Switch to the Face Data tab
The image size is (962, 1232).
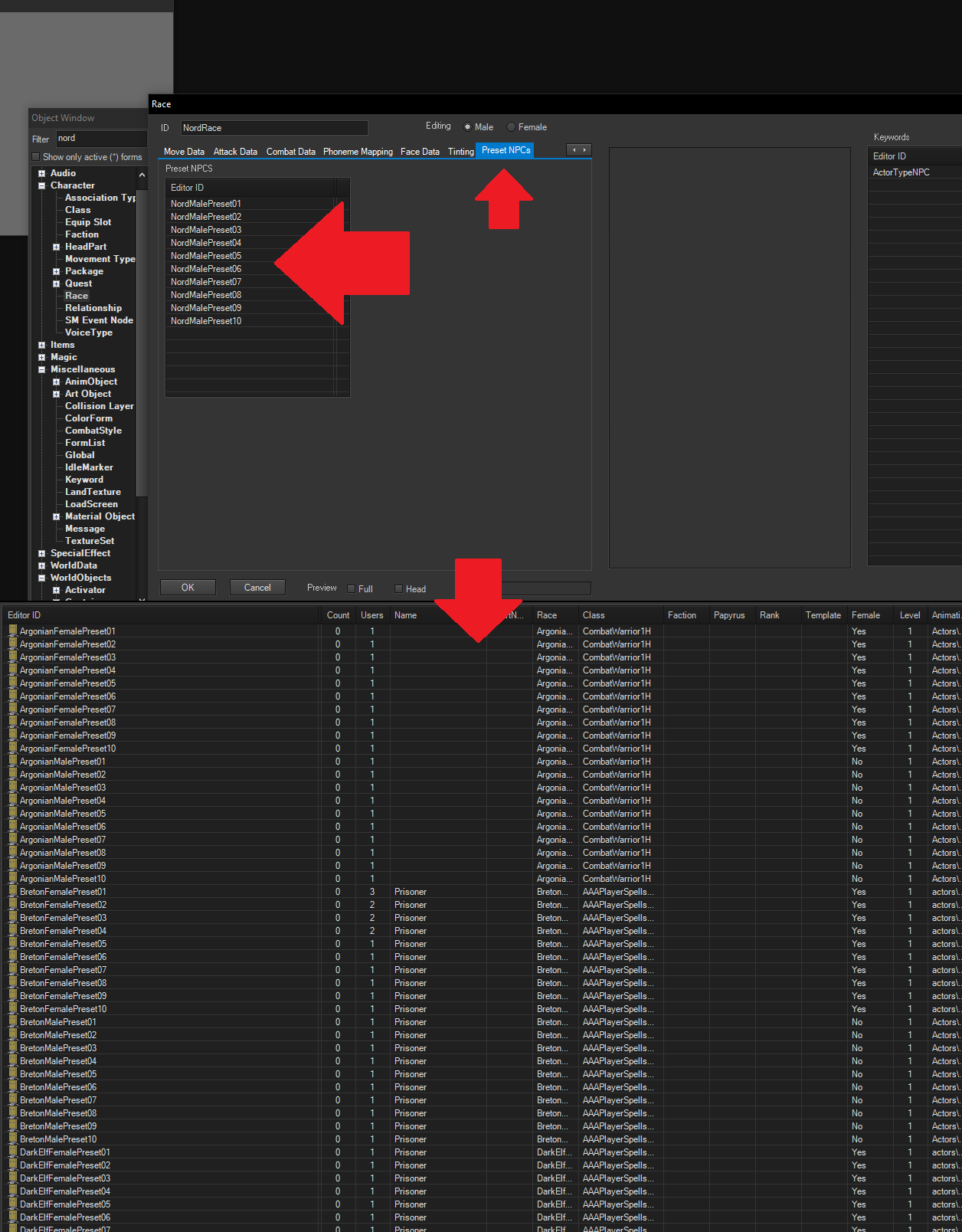tap(420, 152)
